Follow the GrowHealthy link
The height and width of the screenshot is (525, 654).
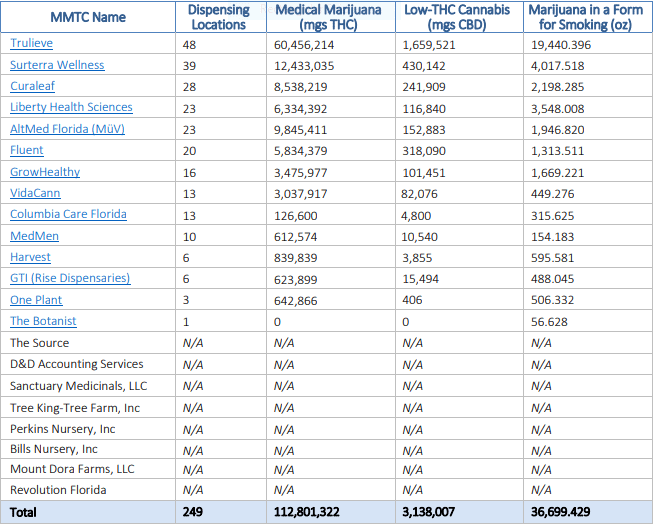pos(45,172)
